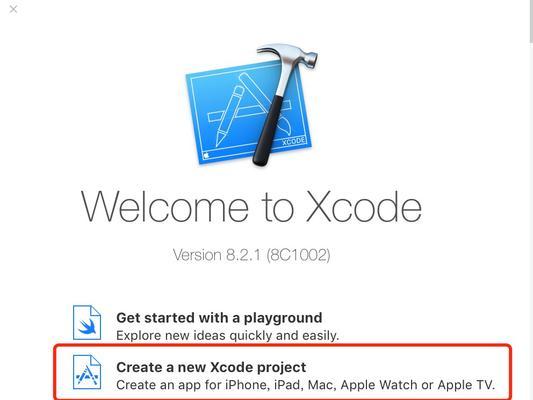Click the Version 8.2.1 (8C1002) label

point(252,255)
